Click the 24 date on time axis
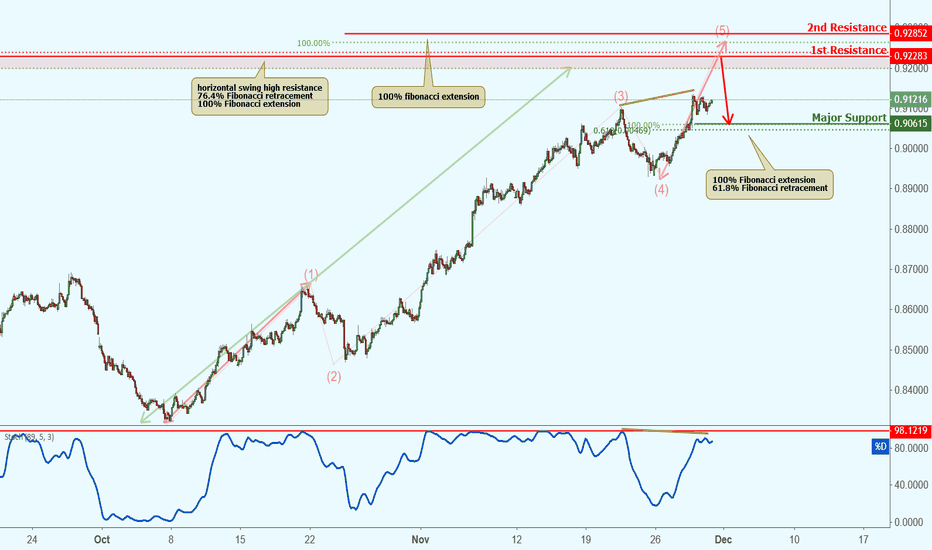Image resolution: width=932 pixels, height=550 pixels. [32, 539]
